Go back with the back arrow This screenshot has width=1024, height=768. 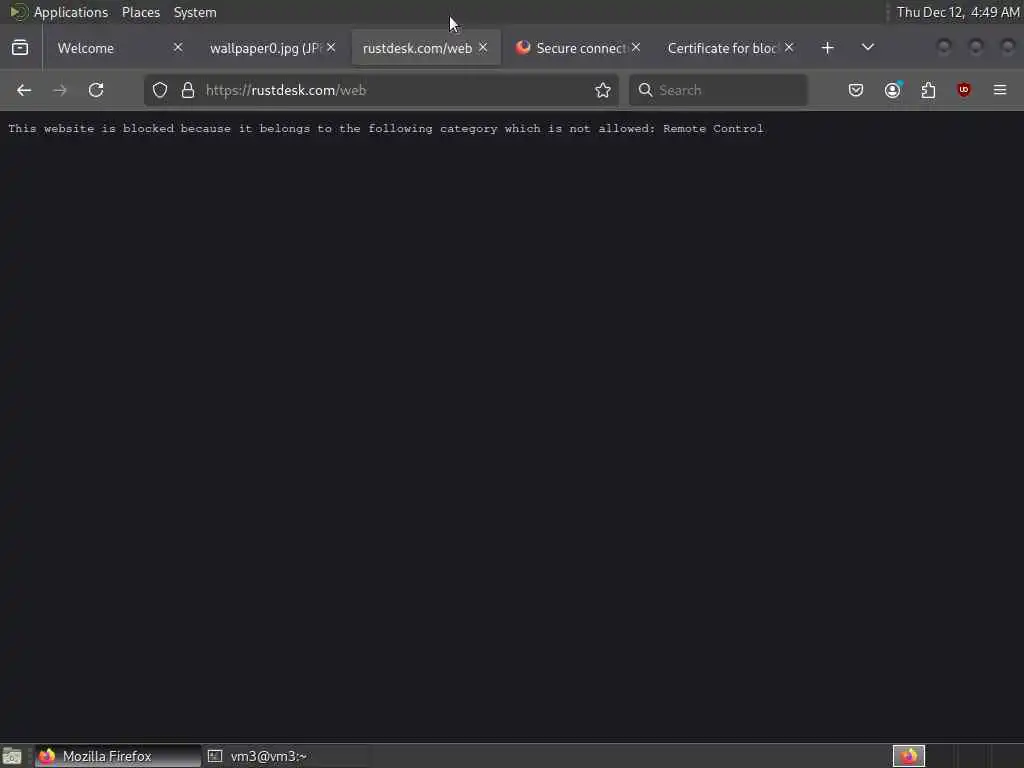24,90
